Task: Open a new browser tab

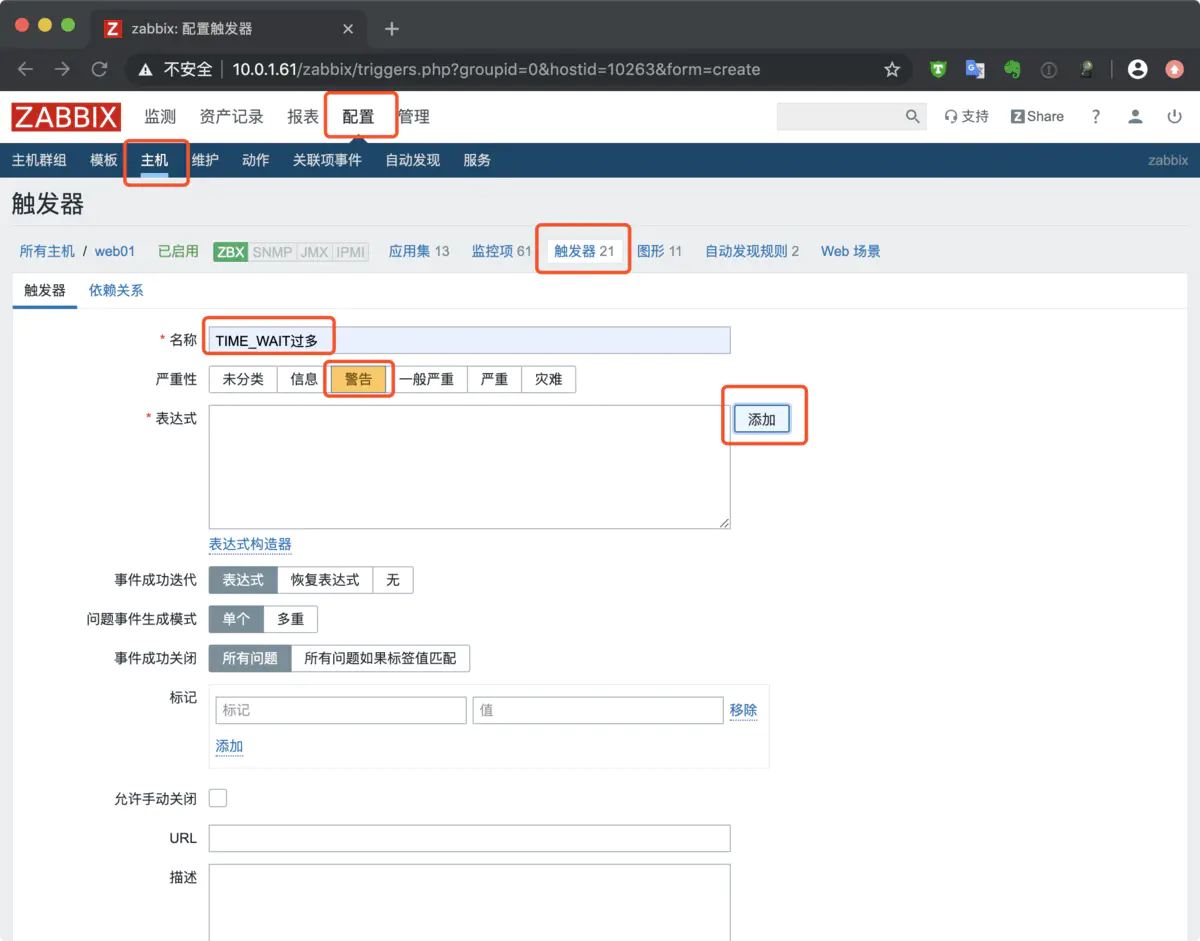Action: (x=392, y=29)
